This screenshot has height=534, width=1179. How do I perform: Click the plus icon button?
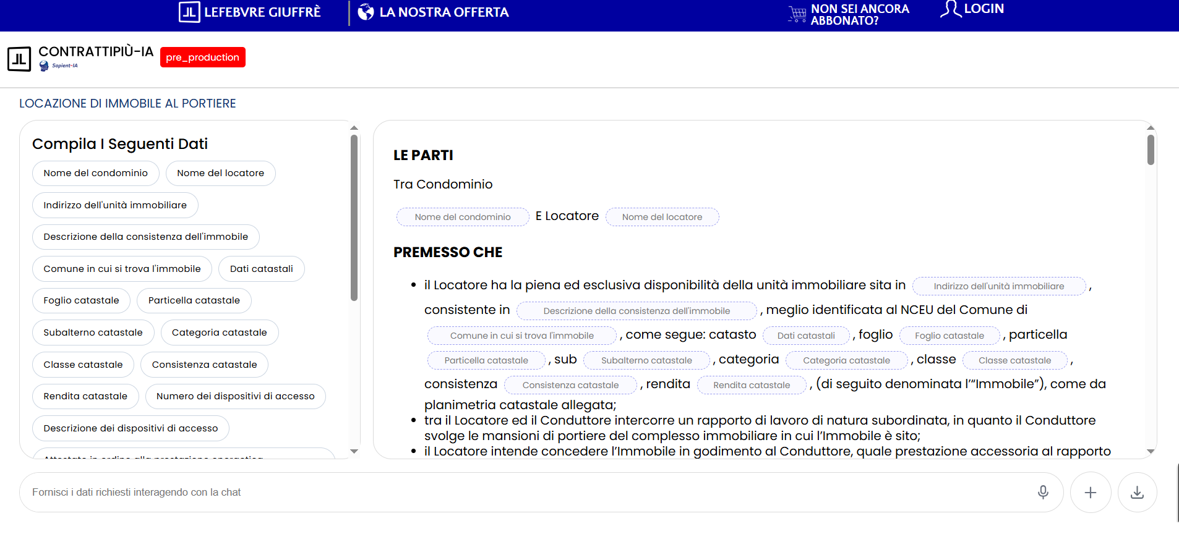(x=1090, y=492)
